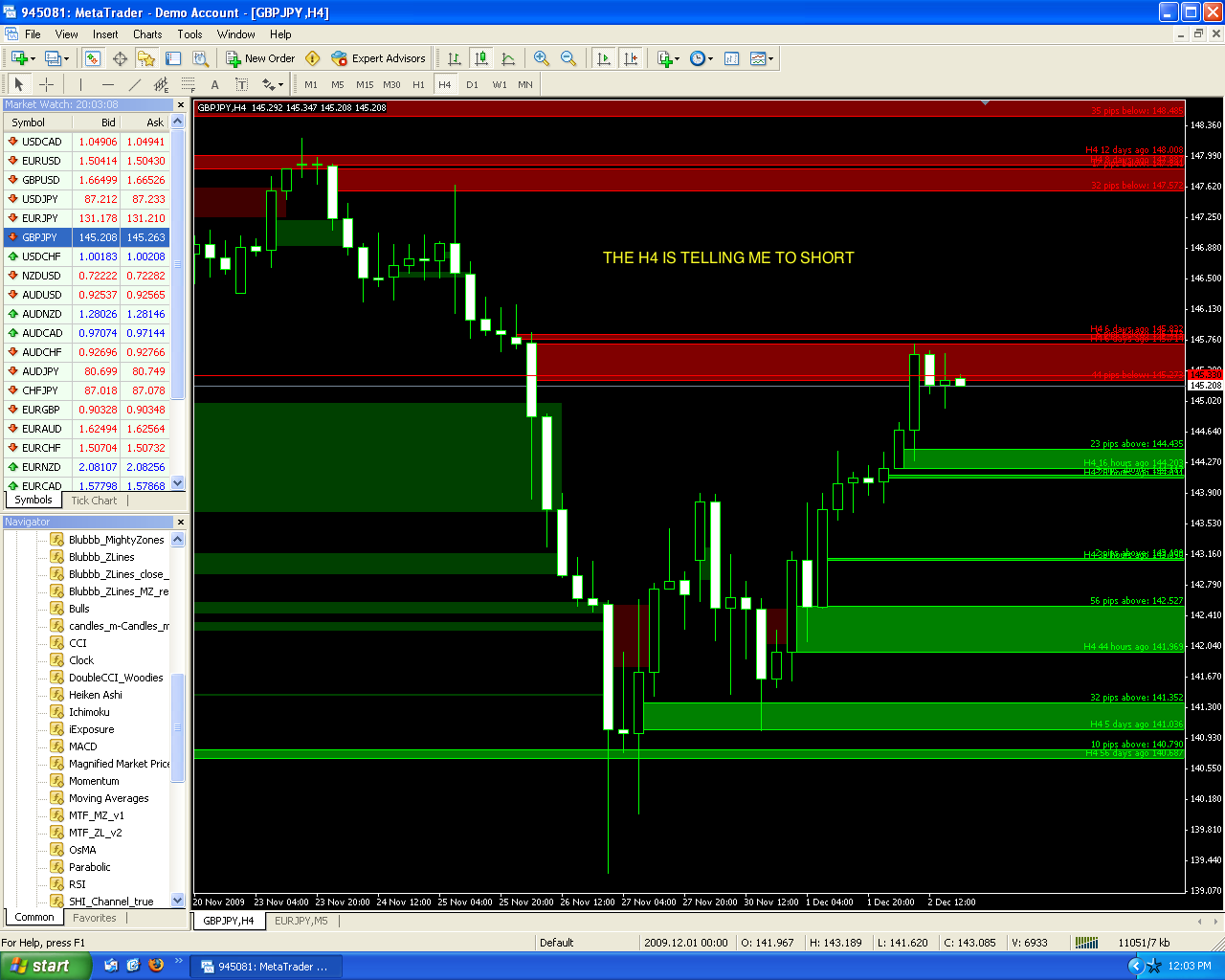
Task: Select the text A drawing tool
Action: click(x=214, y=84)
